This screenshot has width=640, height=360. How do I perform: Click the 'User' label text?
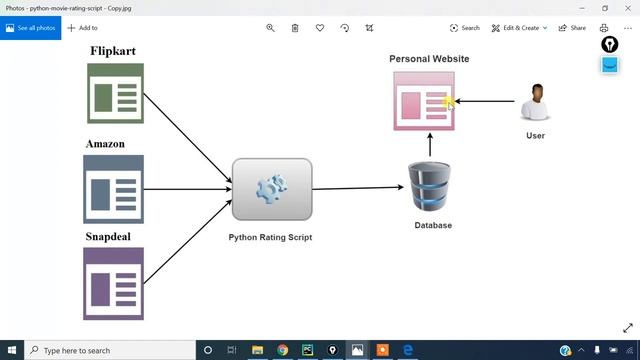pyautogui.click(x=535, y=136)
